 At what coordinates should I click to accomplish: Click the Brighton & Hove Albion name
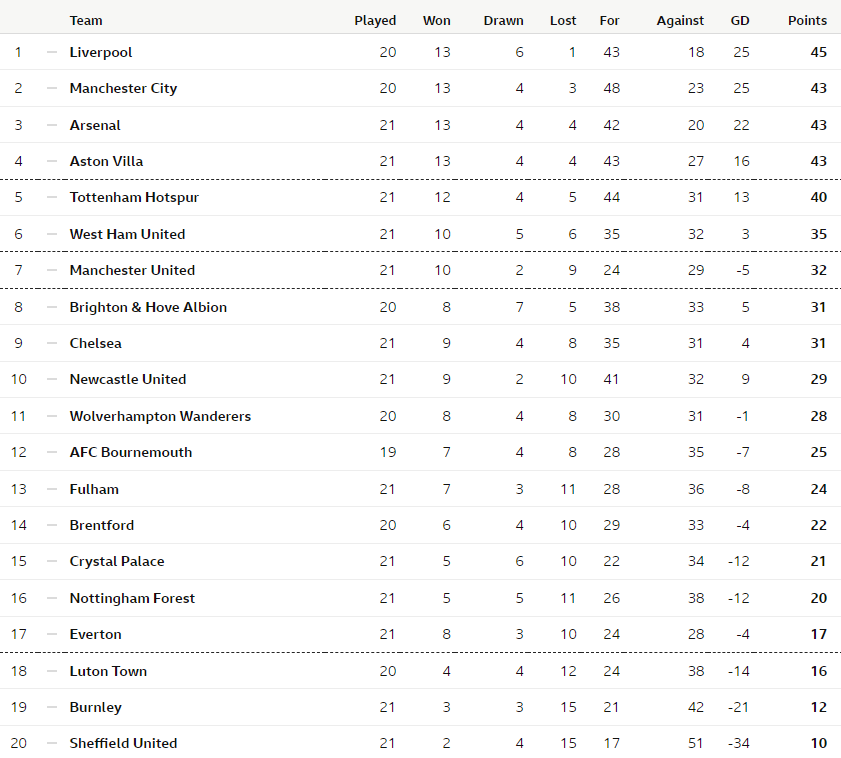coord(148,307)
